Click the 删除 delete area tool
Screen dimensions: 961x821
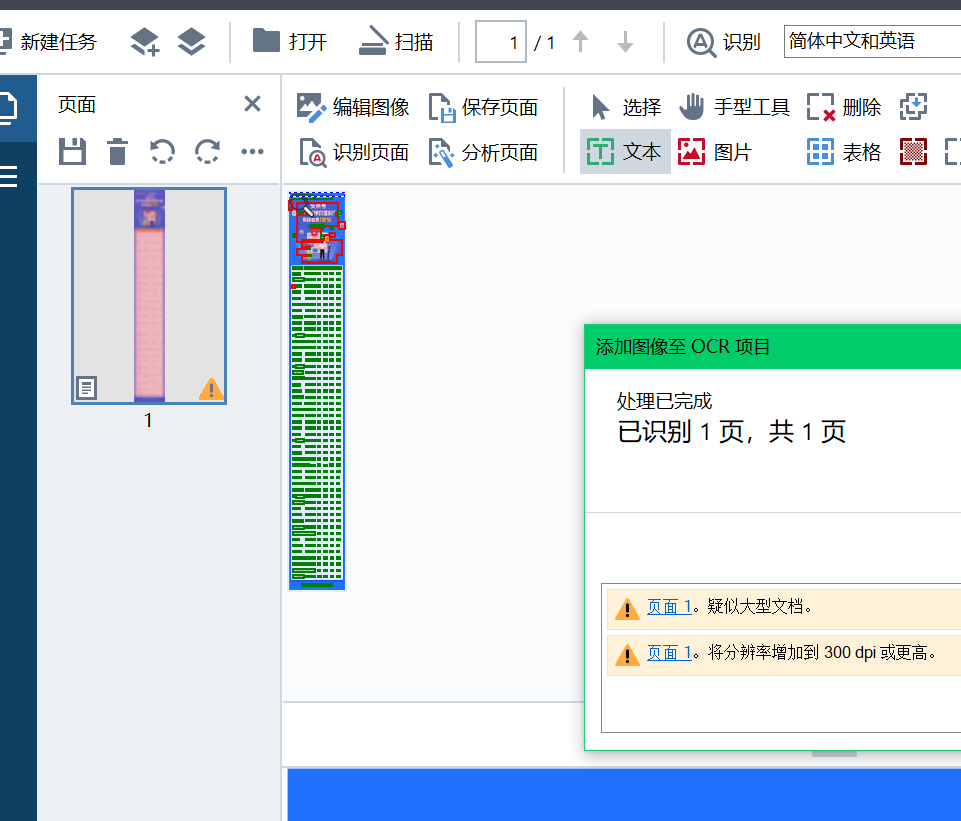[844, 107]
